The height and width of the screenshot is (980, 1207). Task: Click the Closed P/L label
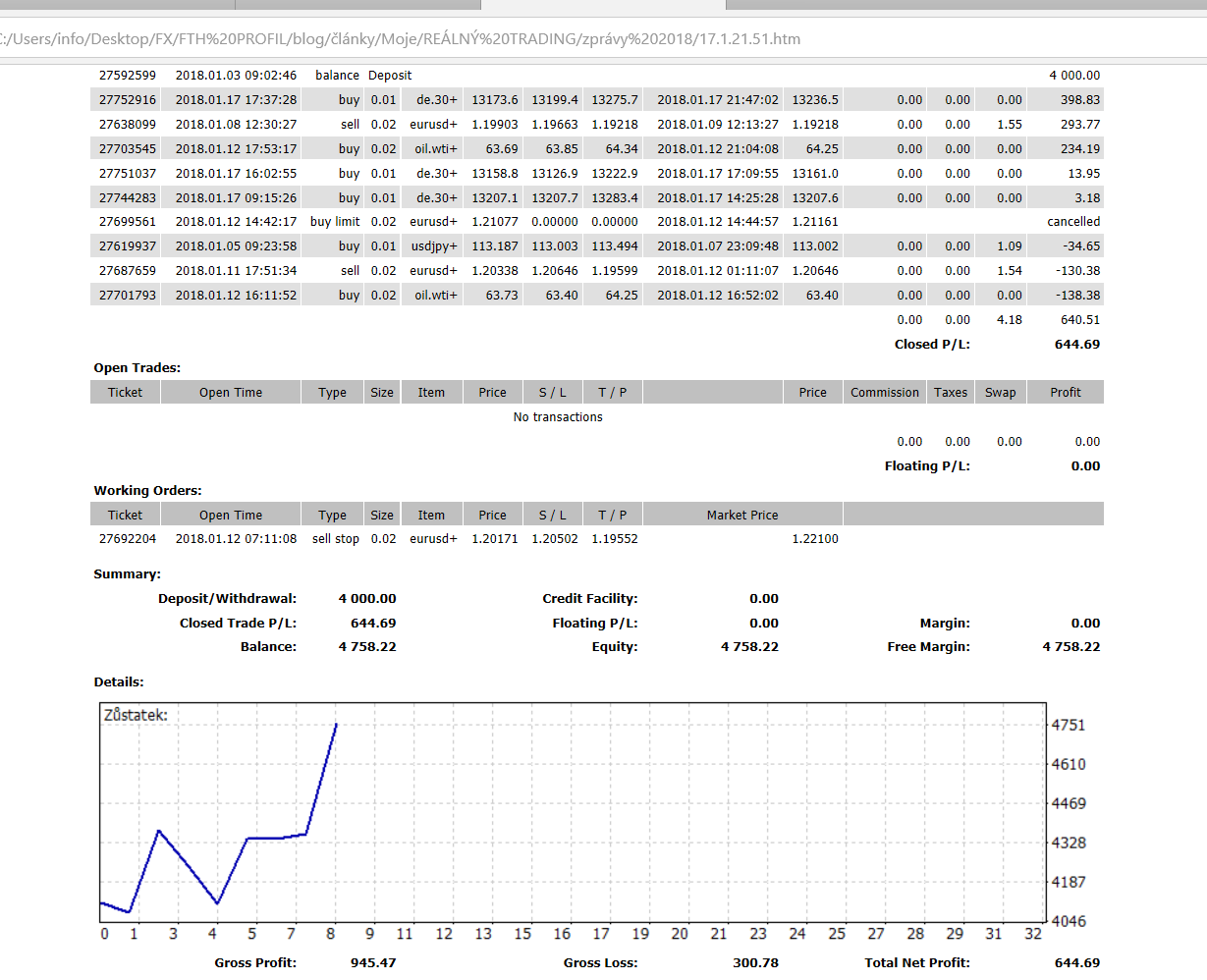click(x=932, y=345)
